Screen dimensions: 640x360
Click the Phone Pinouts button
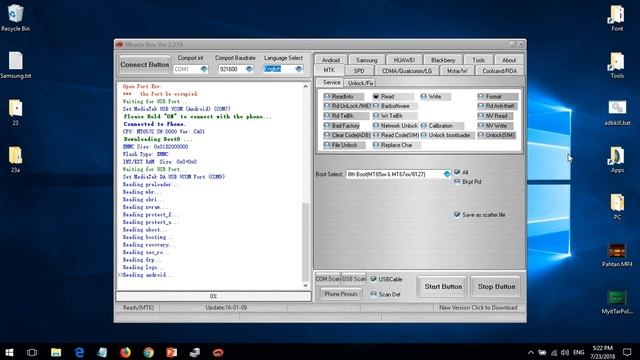pos(341,294)
